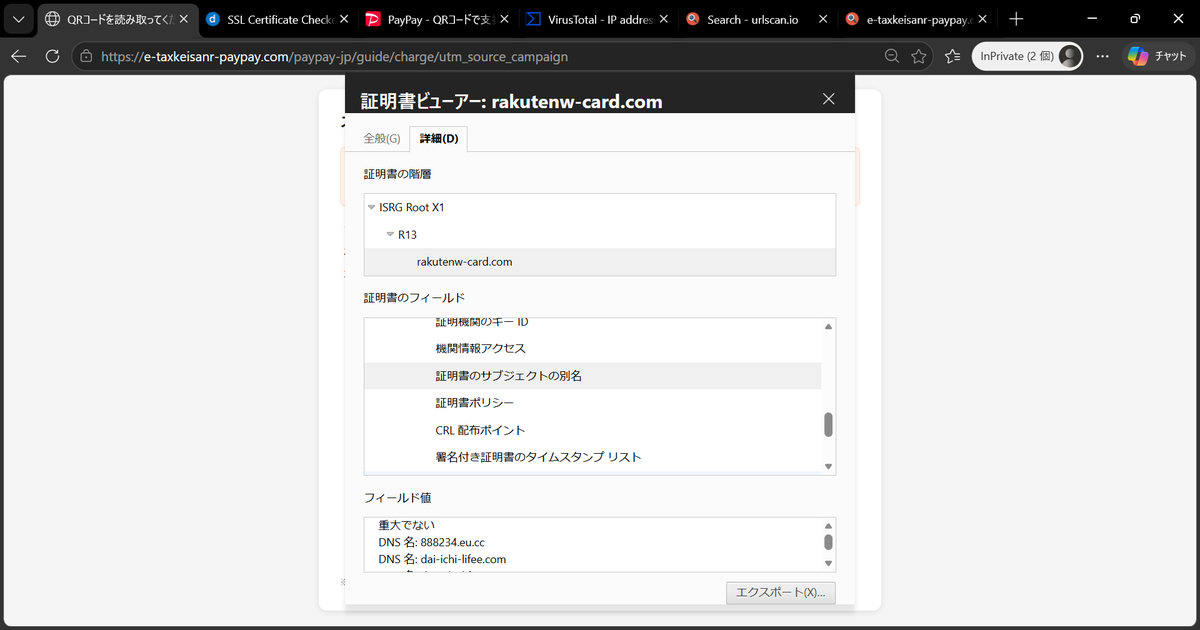Screen dimensions: 1200x630
Task: Open browser Settings and more menu
Action: point(1103,57)
